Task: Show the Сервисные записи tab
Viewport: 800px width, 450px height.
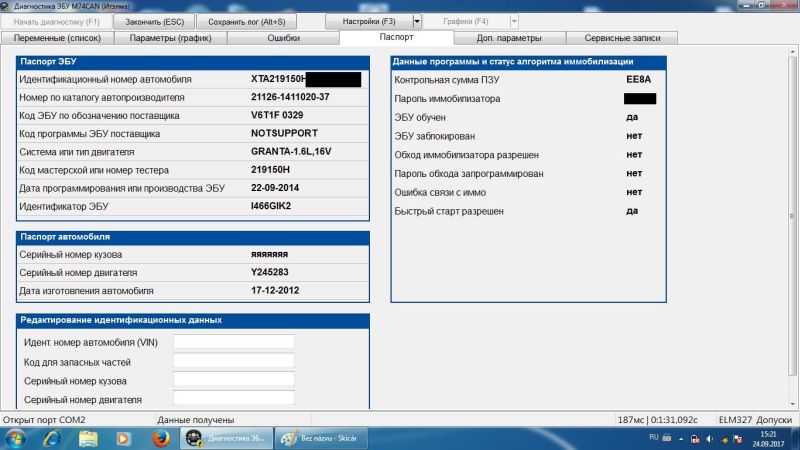Action: point(621,38)
